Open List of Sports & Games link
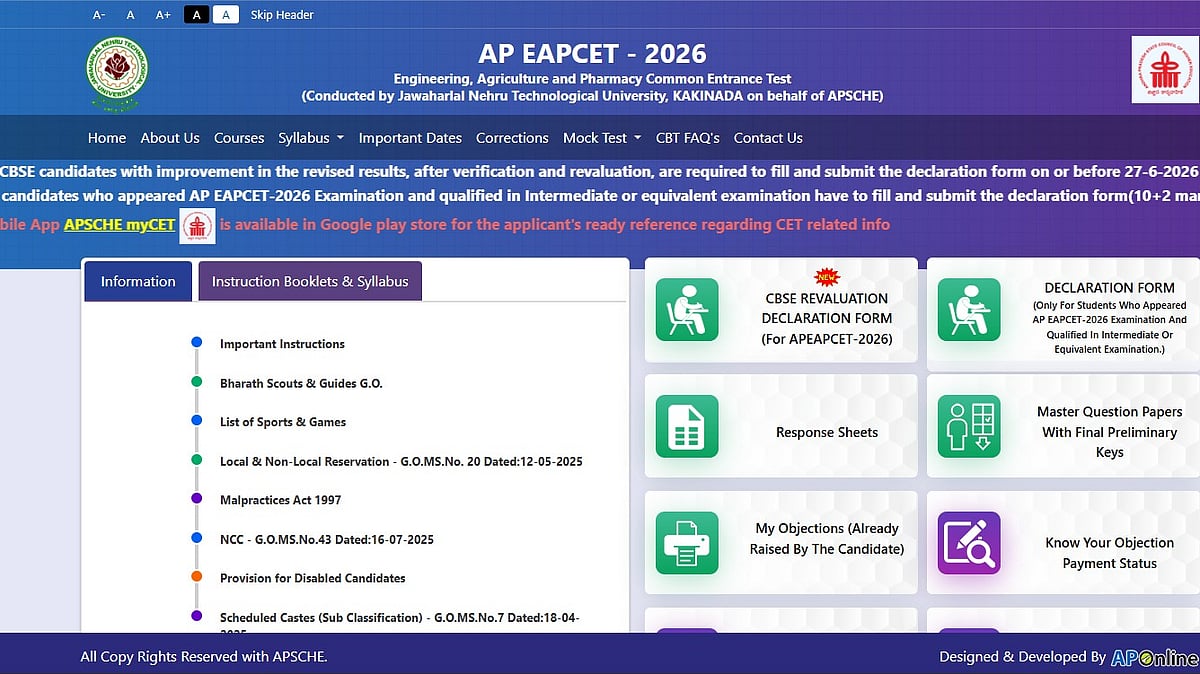 tap(283, 422)
